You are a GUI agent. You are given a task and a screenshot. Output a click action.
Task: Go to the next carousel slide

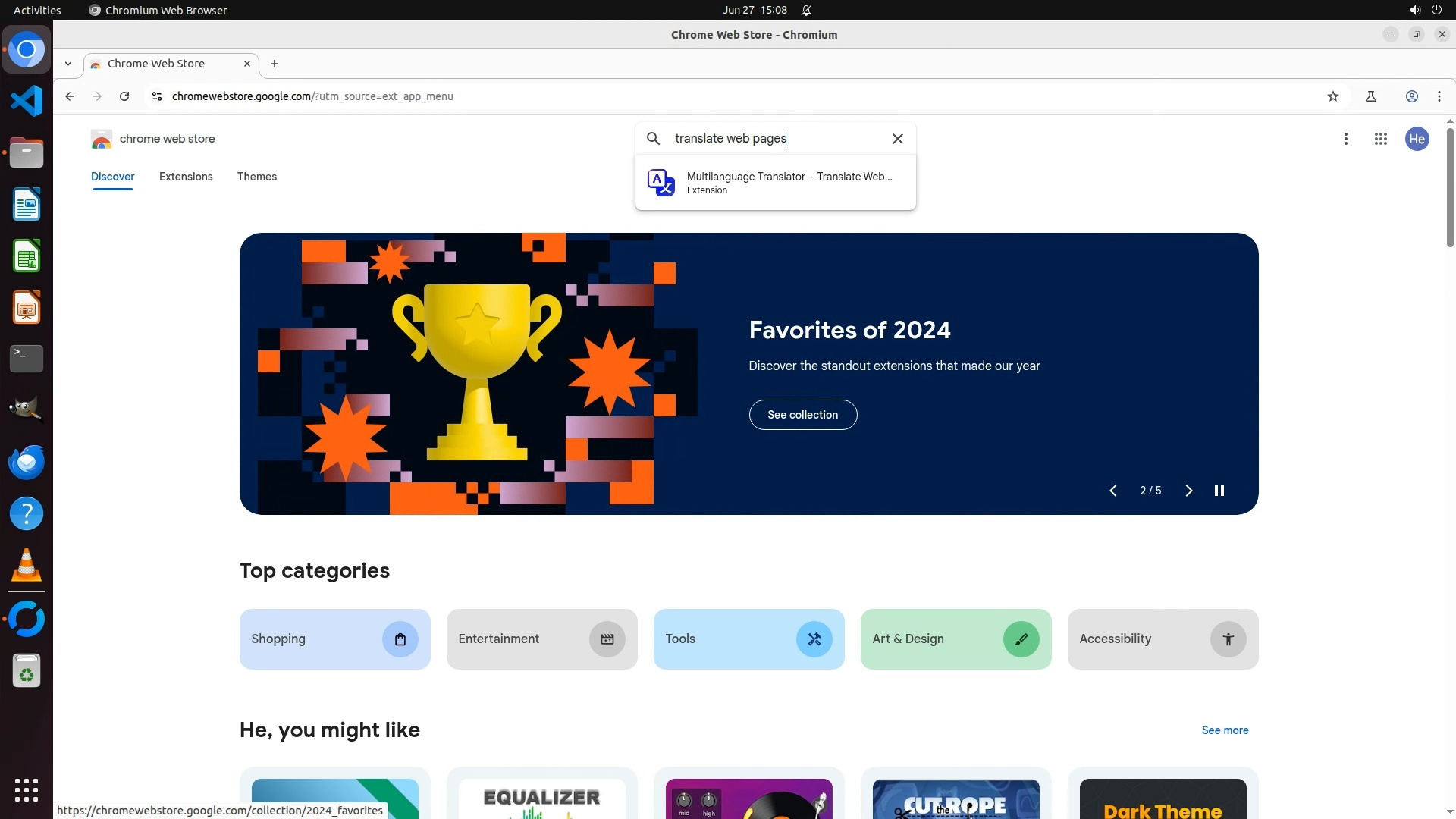[x=1188, y=491]
